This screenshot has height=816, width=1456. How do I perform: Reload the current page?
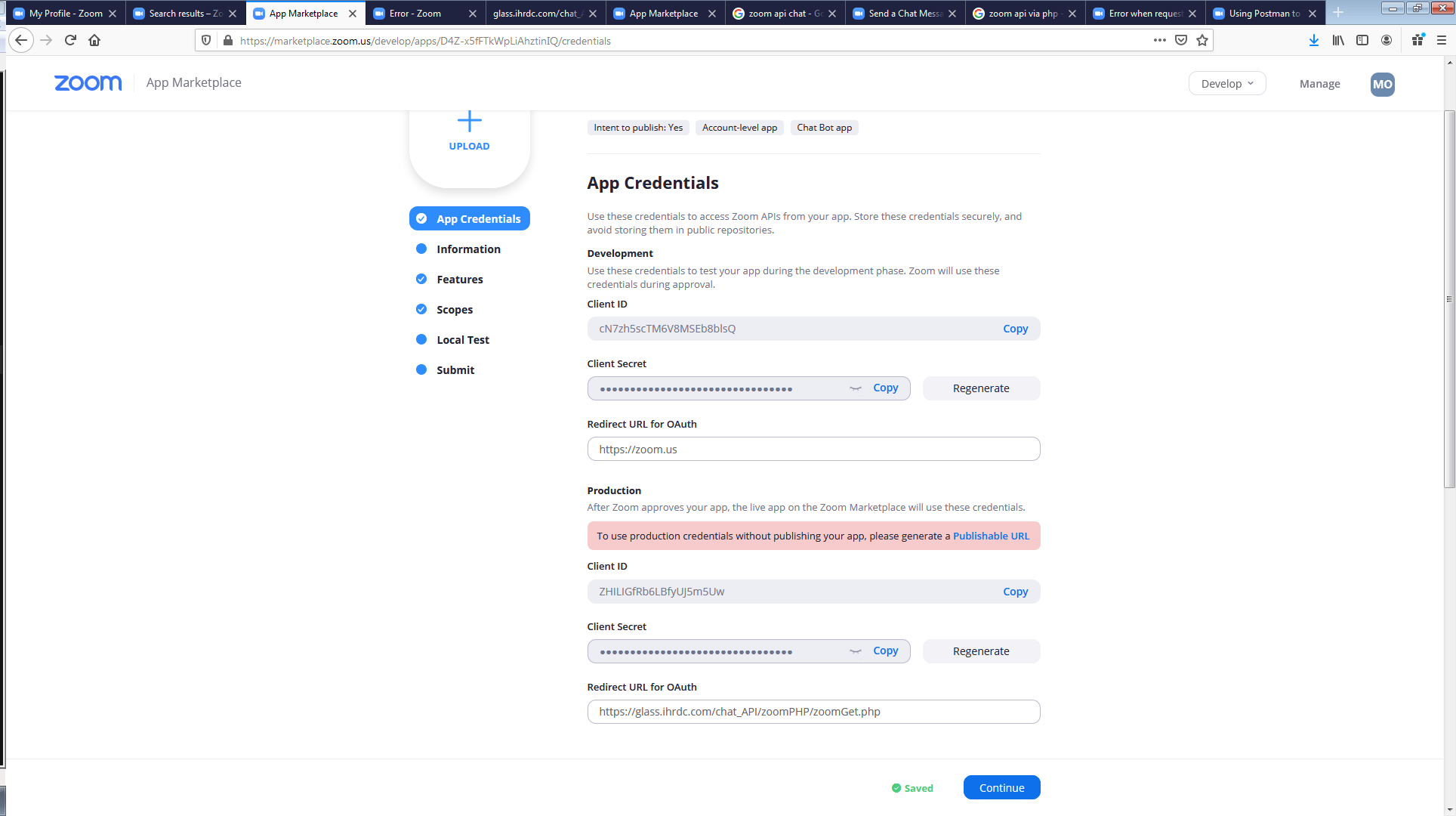(x=70, y=40)
